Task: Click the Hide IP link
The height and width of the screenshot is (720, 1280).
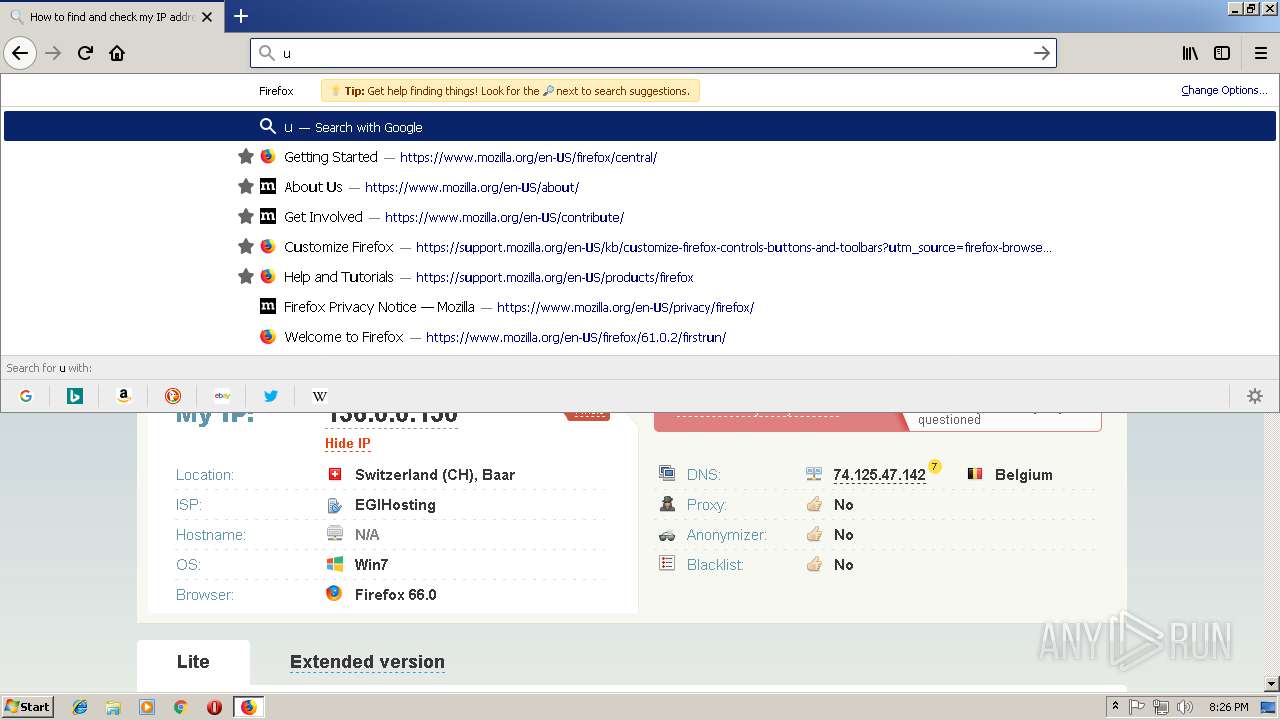Action: pyautogui.click(x=348, y=443)
